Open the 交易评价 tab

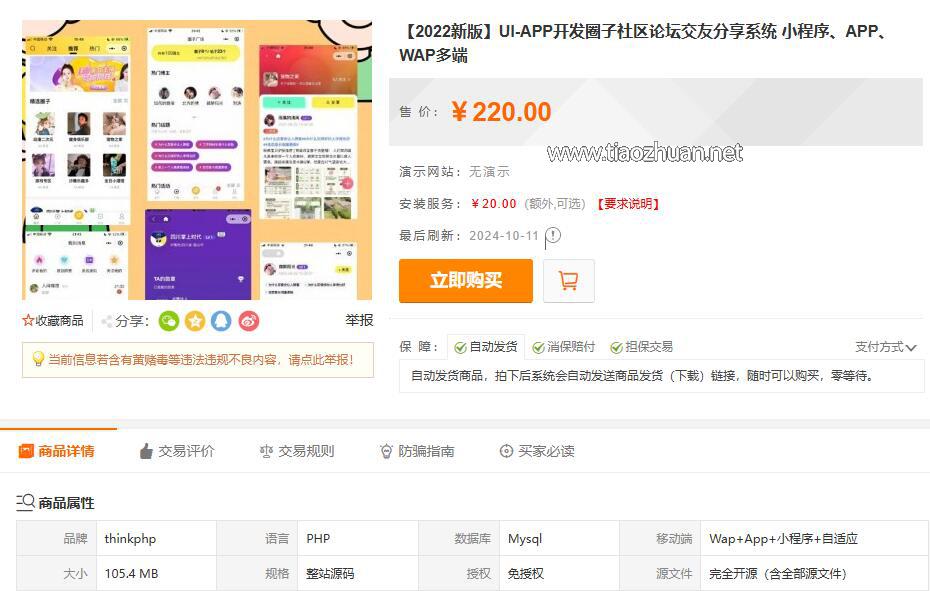click(x=177, y=451)
